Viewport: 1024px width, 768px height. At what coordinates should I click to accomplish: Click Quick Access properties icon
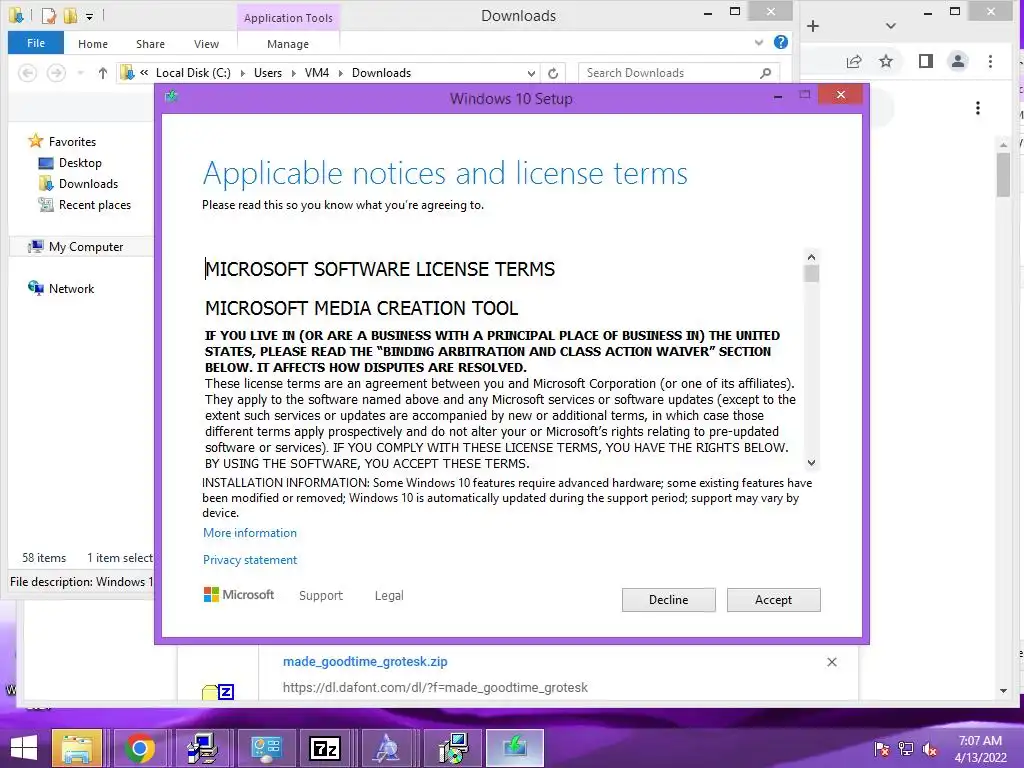coord(48,16)
